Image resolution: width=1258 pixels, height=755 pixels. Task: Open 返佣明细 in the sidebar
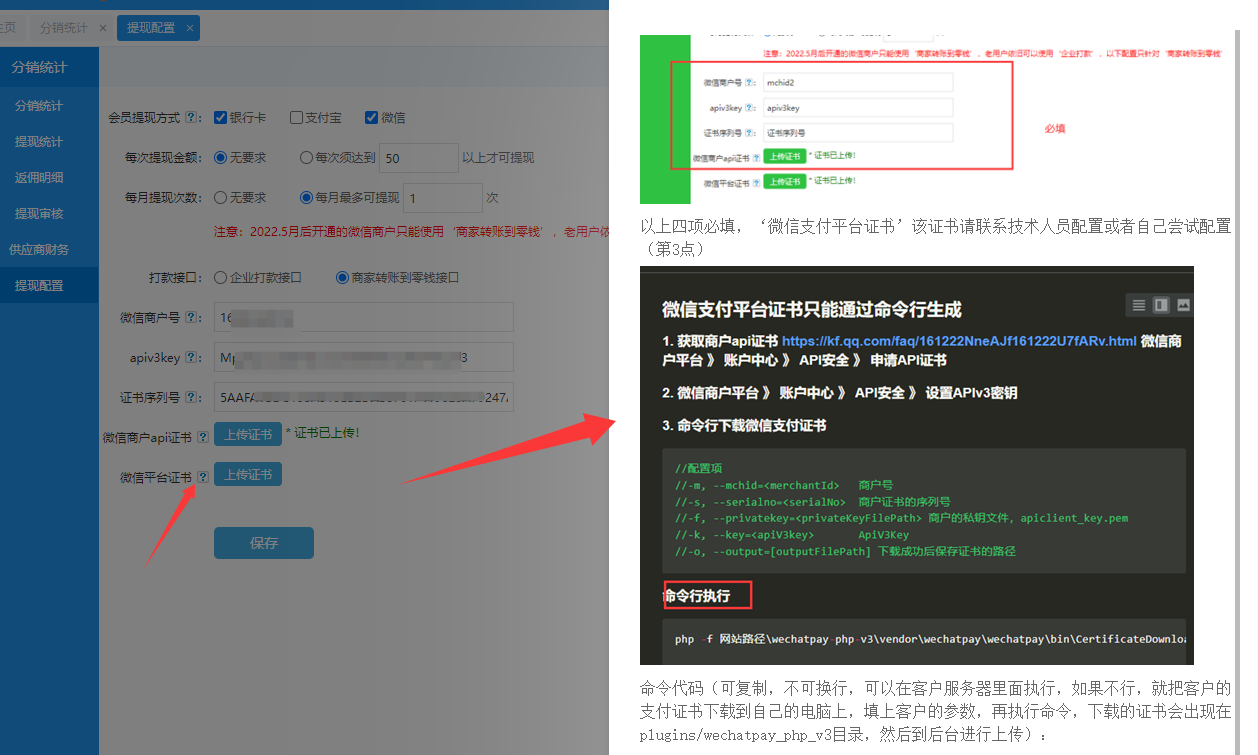pyautogui.click(x=39, y=178)
